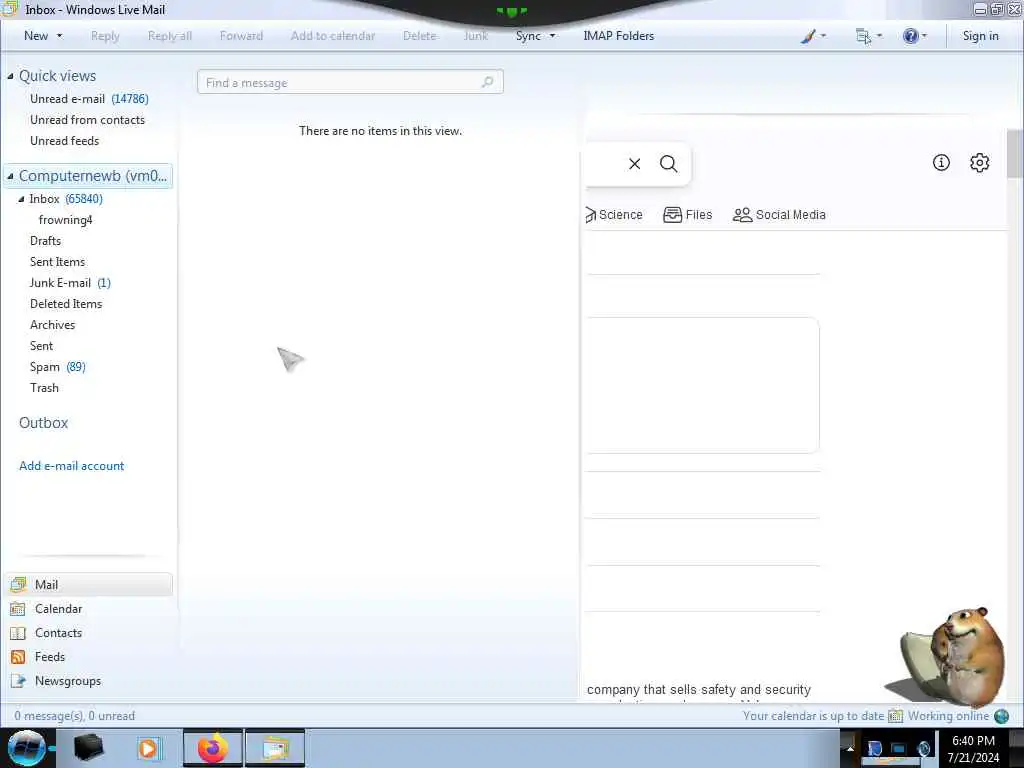Click the Delete toolbar button
The image size is (1024, 768).
[x=419, y=36]
